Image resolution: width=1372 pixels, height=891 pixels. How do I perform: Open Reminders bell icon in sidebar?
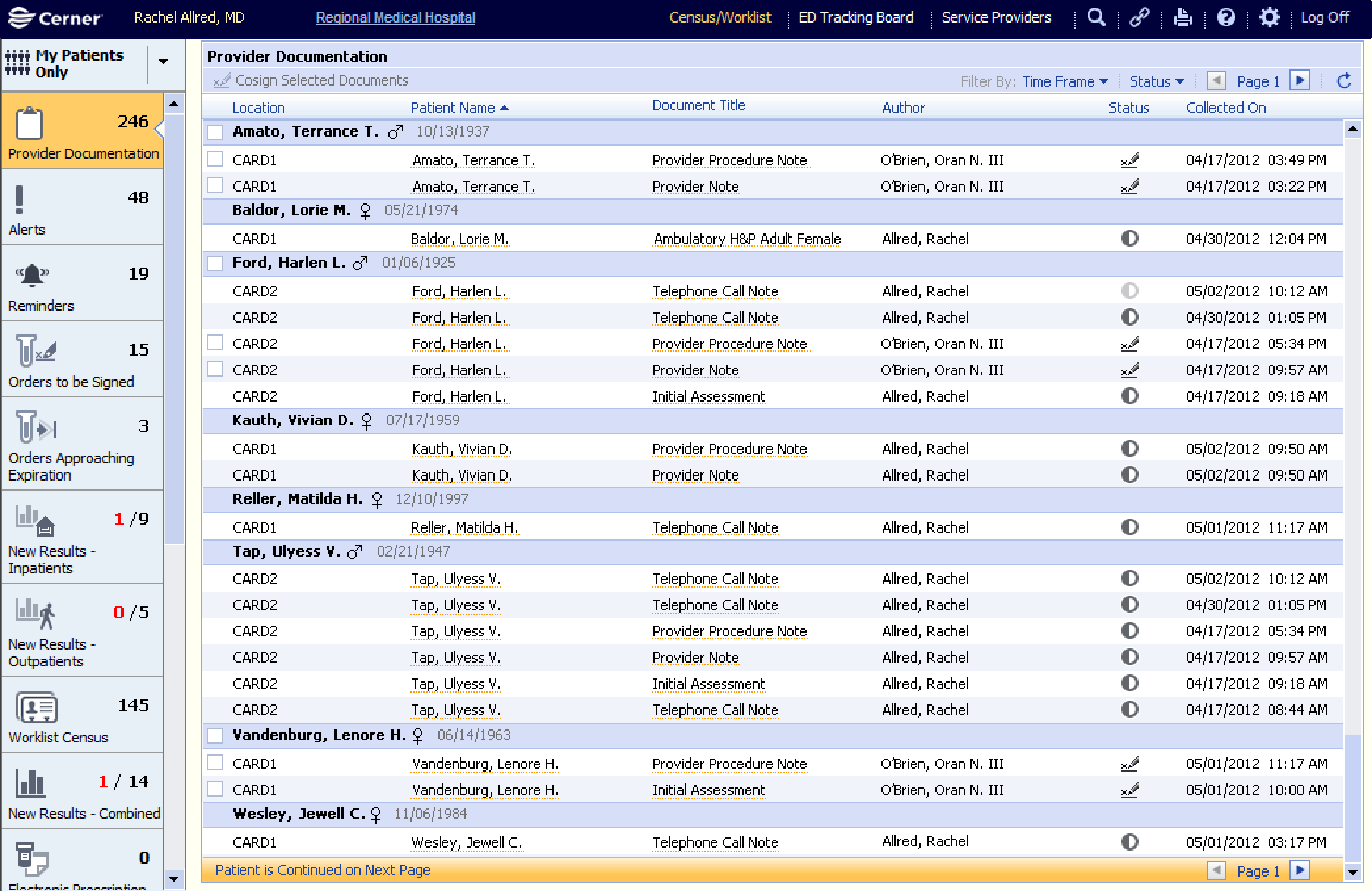click(32, 275)
